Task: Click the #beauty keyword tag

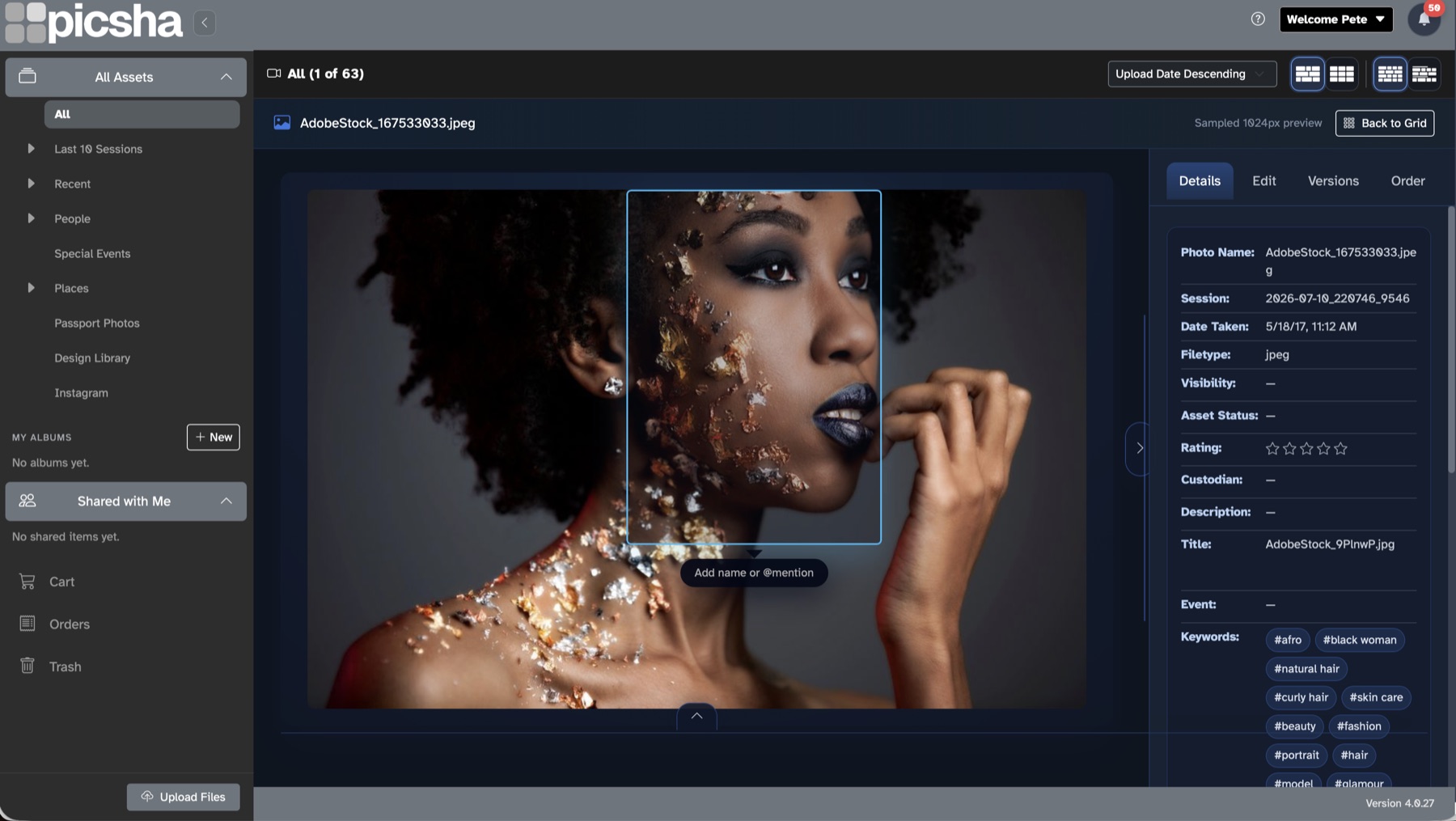Action: (x=1295, y=726)
